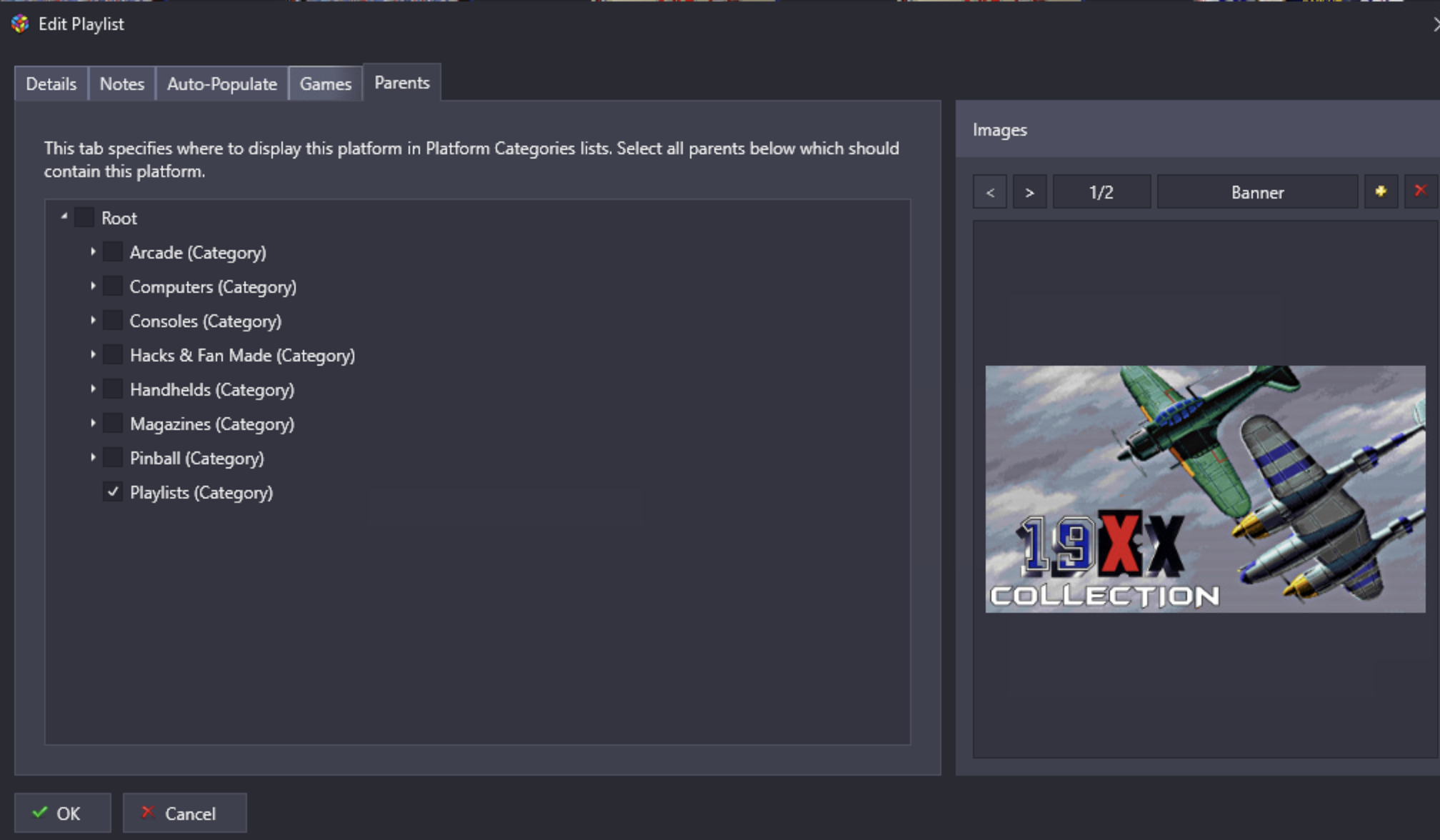Close the Edit Playlist window
The width and height of the screenshot is (1440, 840).
click(1436, 24)
